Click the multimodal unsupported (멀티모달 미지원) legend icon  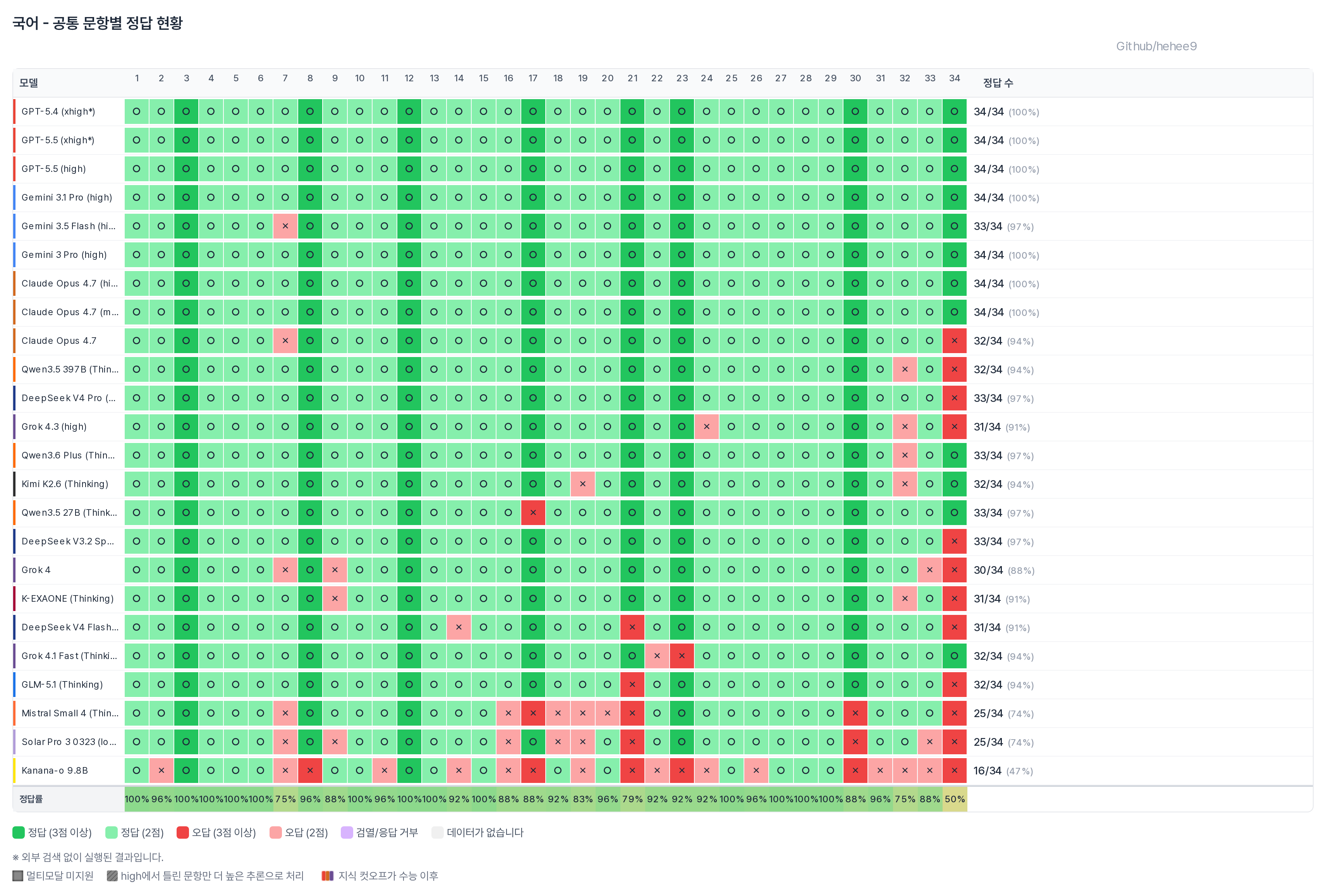[x=18, y=875]
